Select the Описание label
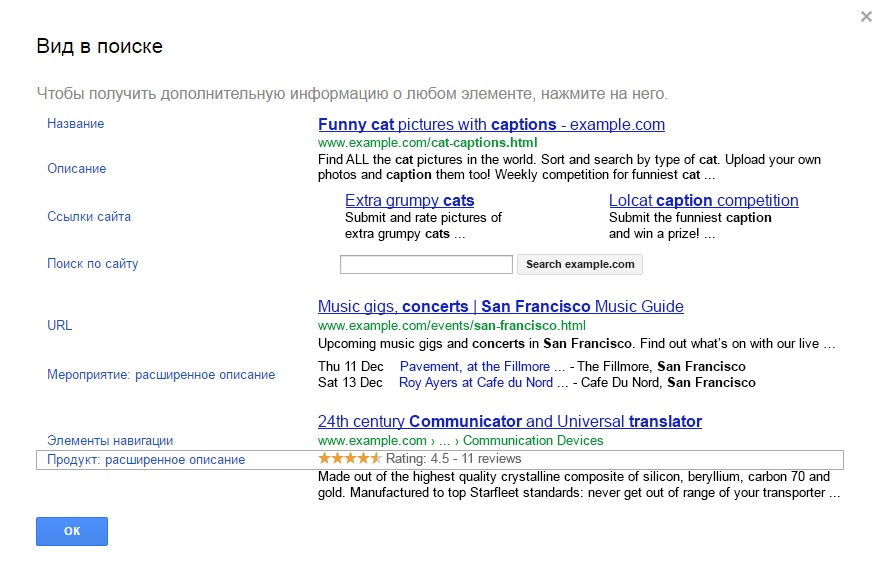This screenshot has height=578, width=879. [x=77, y=169]
